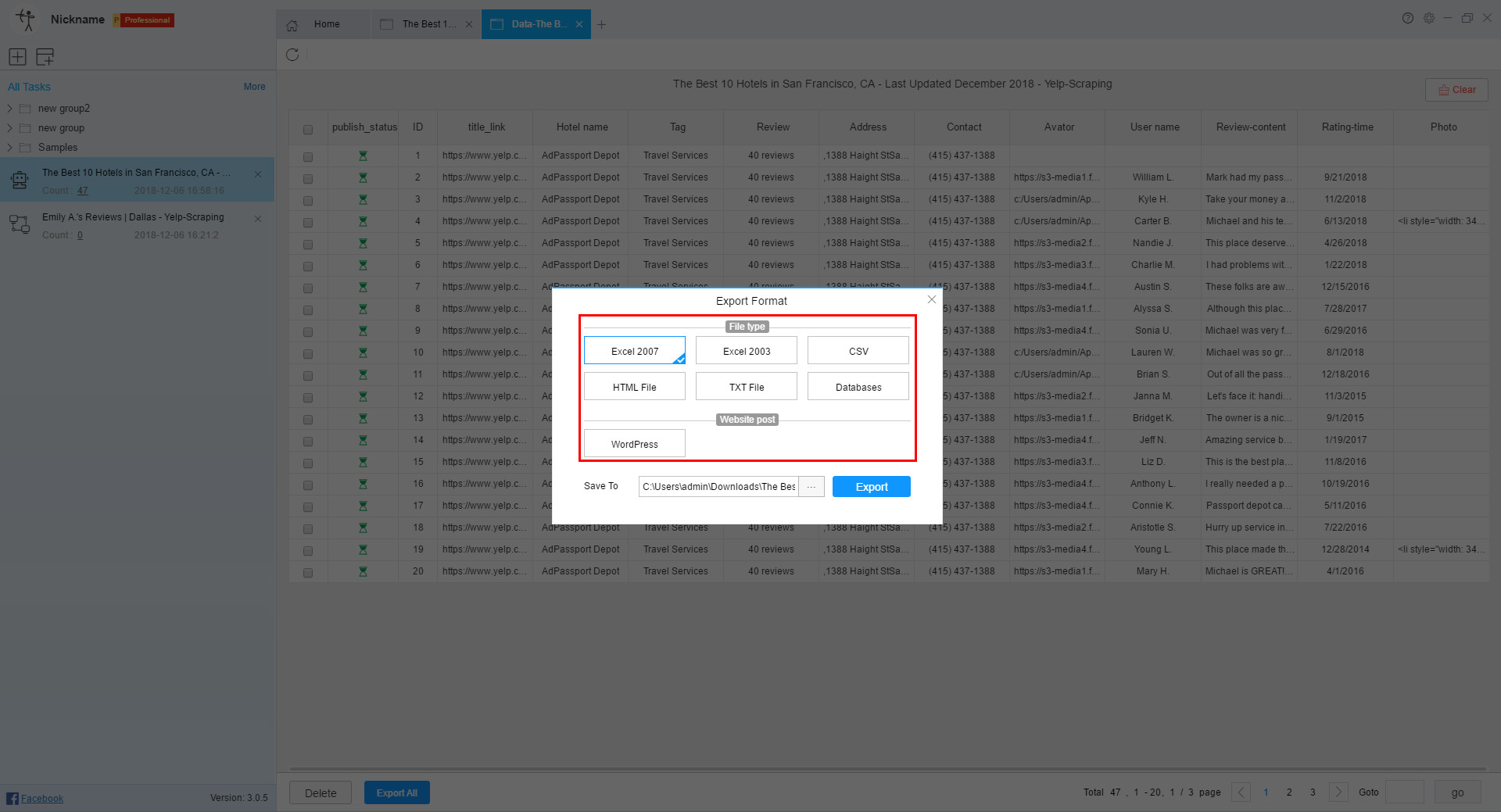Add a new tab with plus icon
The image size is (1501, 812).
point(601,24)
